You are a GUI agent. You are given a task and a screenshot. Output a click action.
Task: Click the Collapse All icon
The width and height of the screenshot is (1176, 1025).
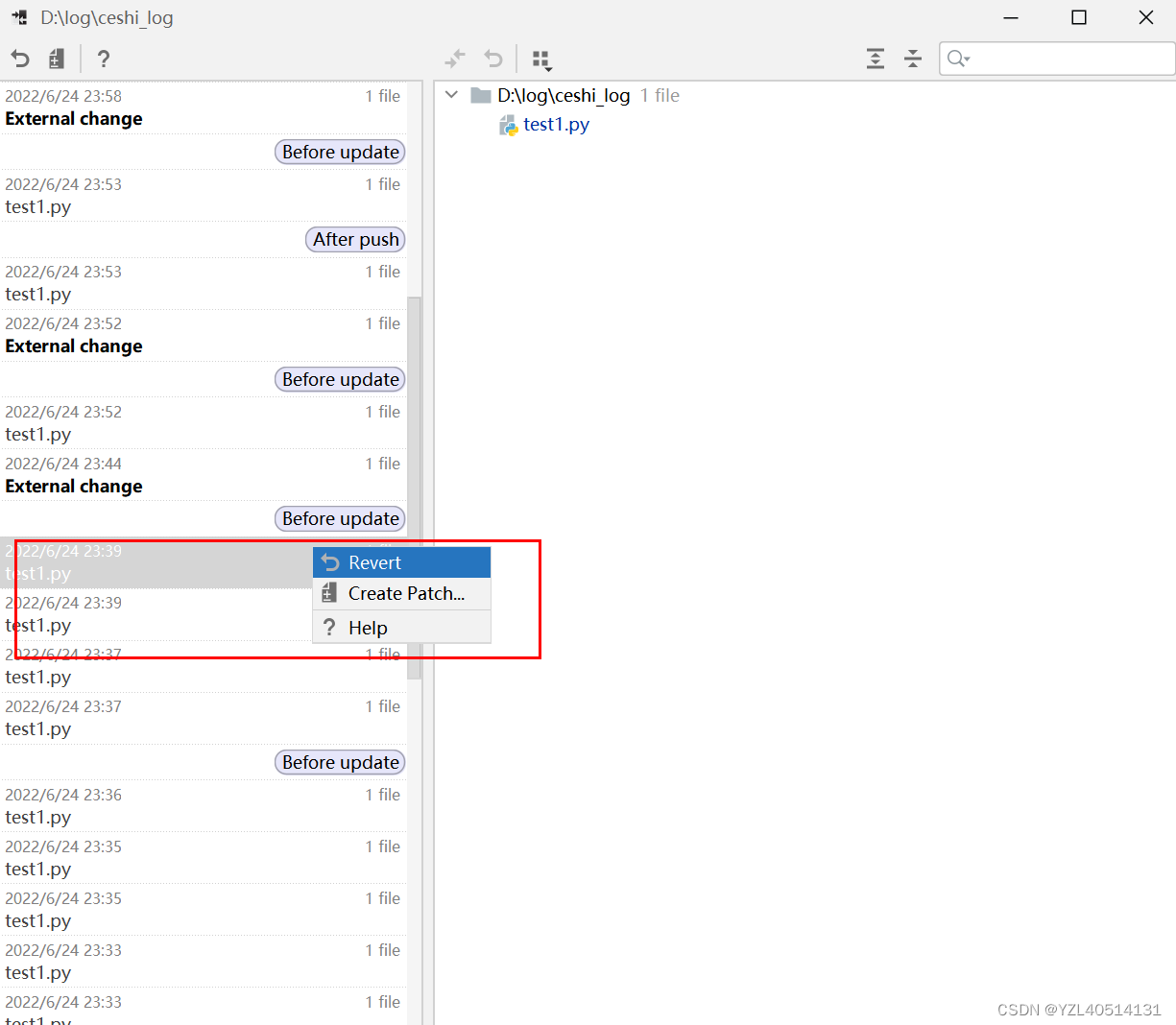[913, 60]
